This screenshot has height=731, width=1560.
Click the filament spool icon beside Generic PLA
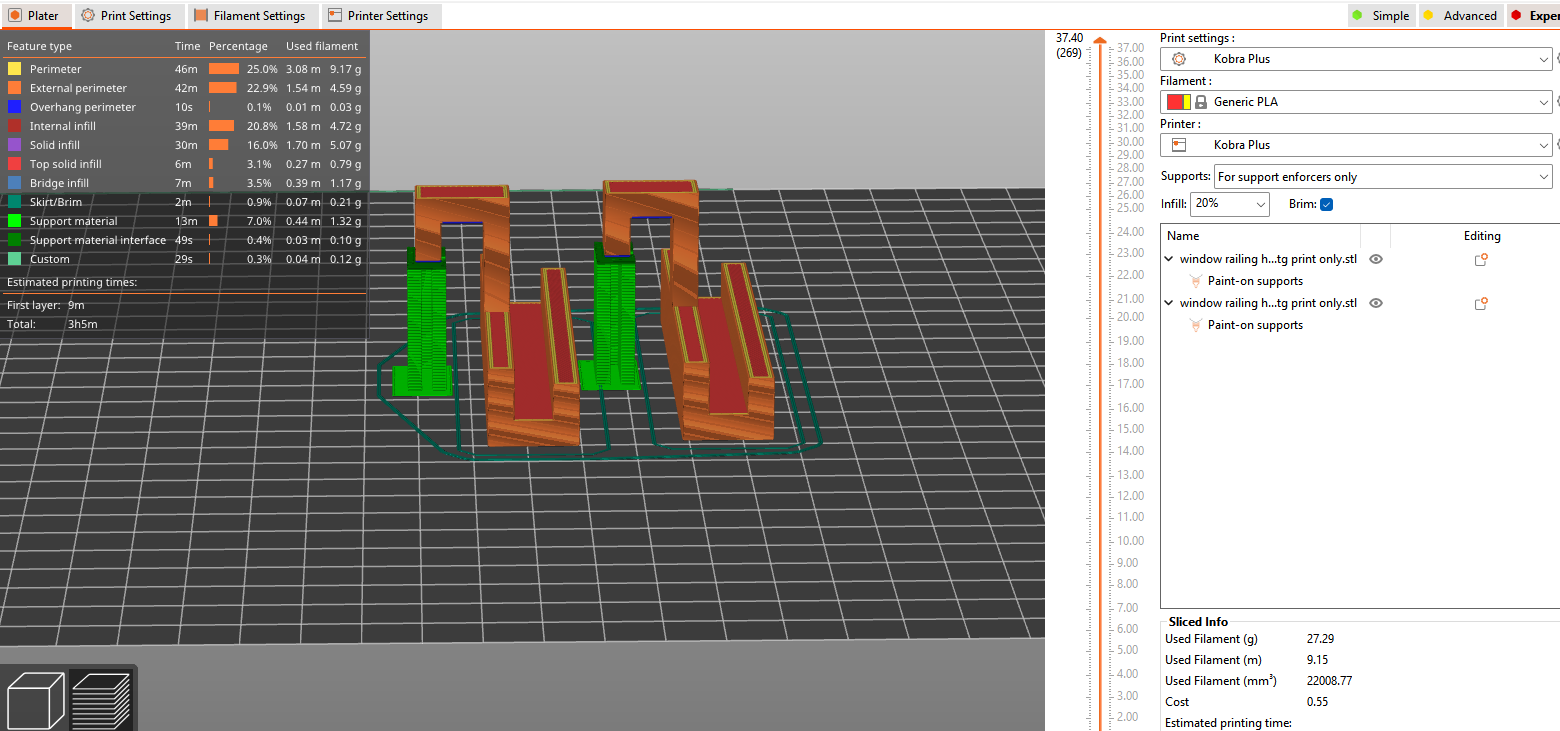tap(1200, 101)
